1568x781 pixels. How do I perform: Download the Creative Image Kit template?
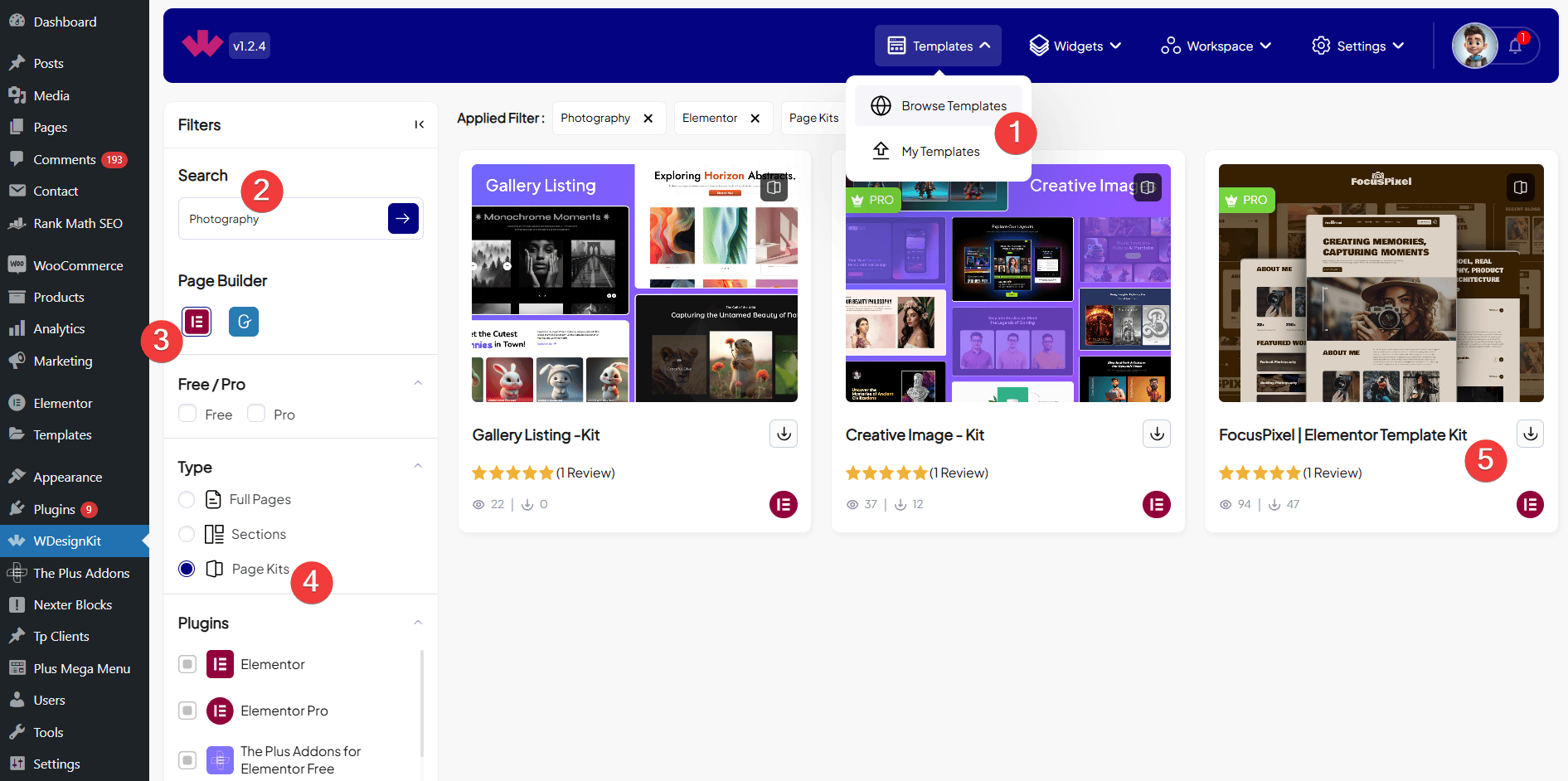coord(1157,434)
